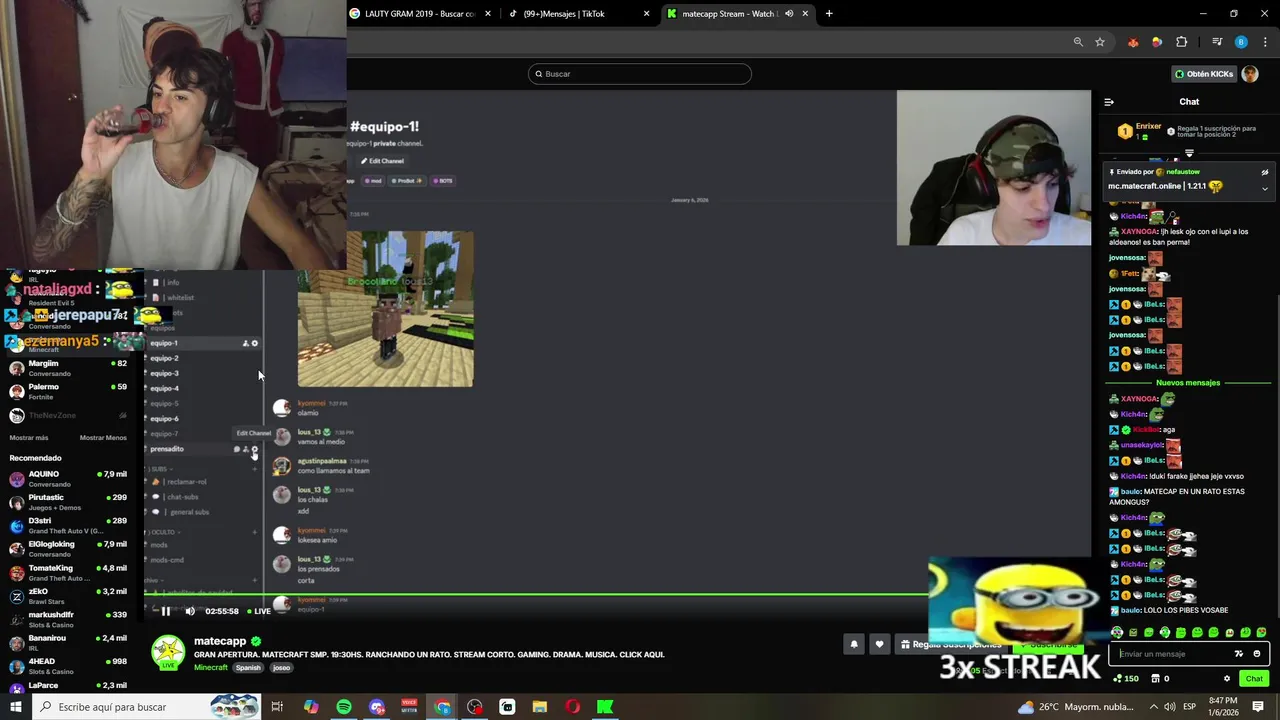The width and height of the screenshot is (1280, 720).
Task: Open a new browser tab
Action: pos(829,14)
